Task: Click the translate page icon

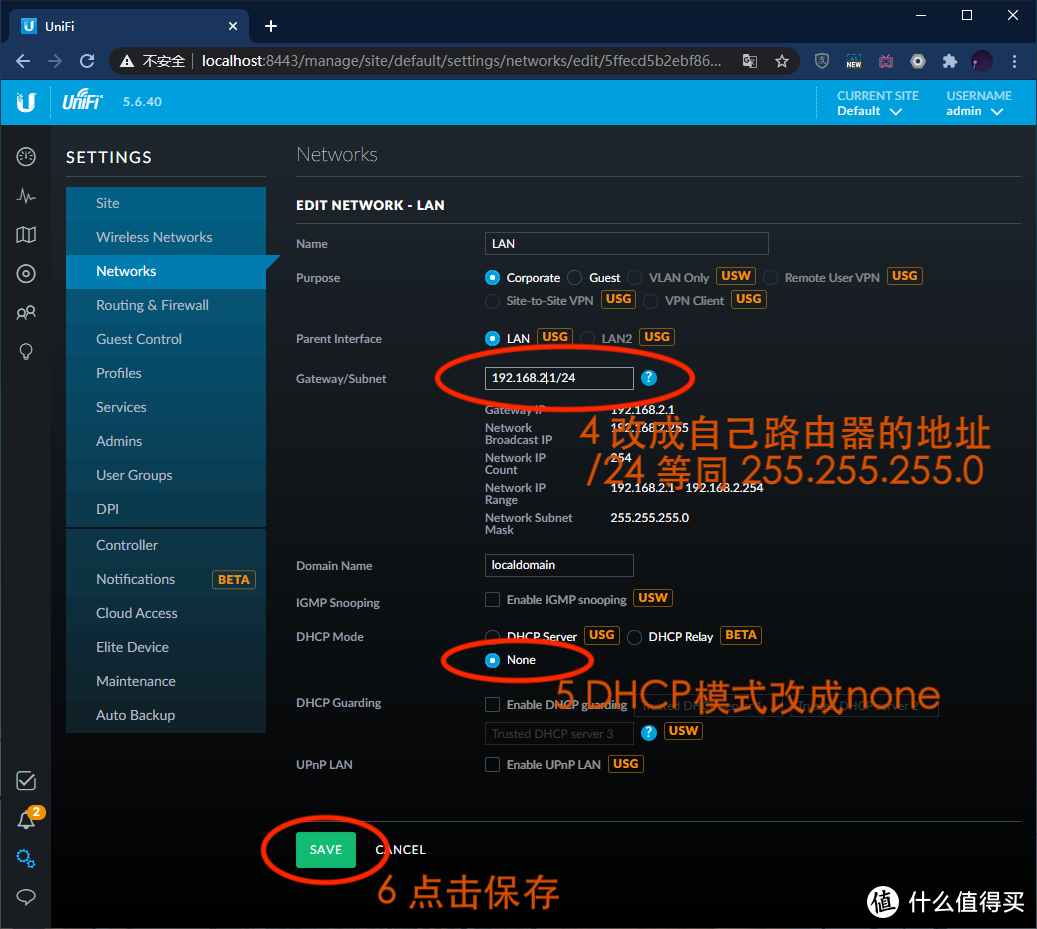Action: 749,61
